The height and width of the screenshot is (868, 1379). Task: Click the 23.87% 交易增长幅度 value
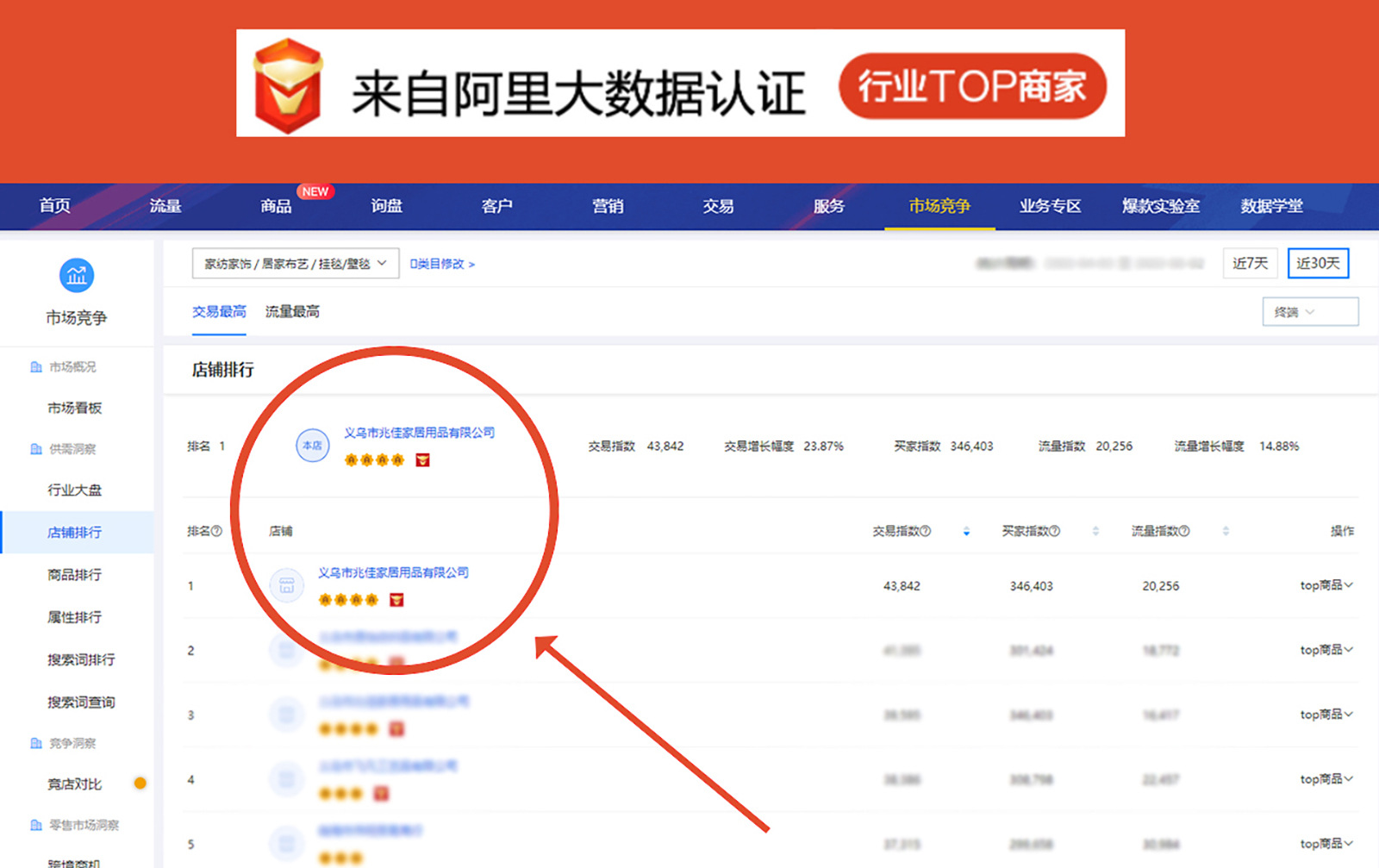(824, 446)
